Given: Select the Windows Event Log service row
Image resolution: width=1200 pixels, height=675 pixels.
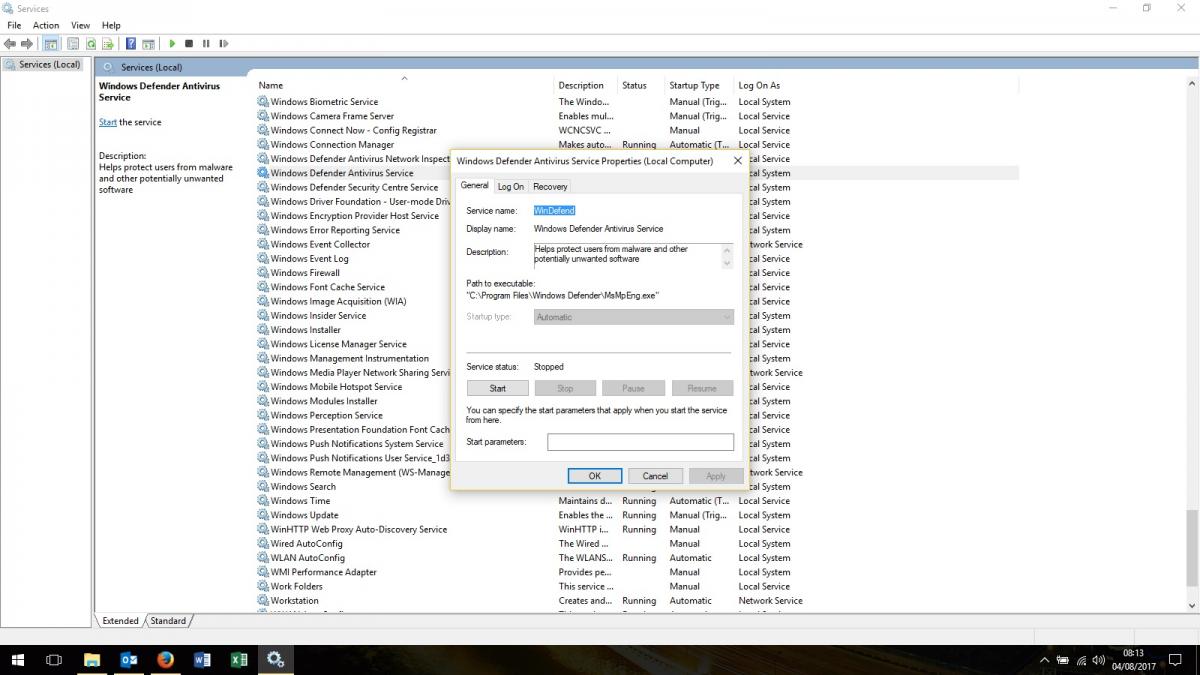Looking at the screenshot, I should coord(637,259).
